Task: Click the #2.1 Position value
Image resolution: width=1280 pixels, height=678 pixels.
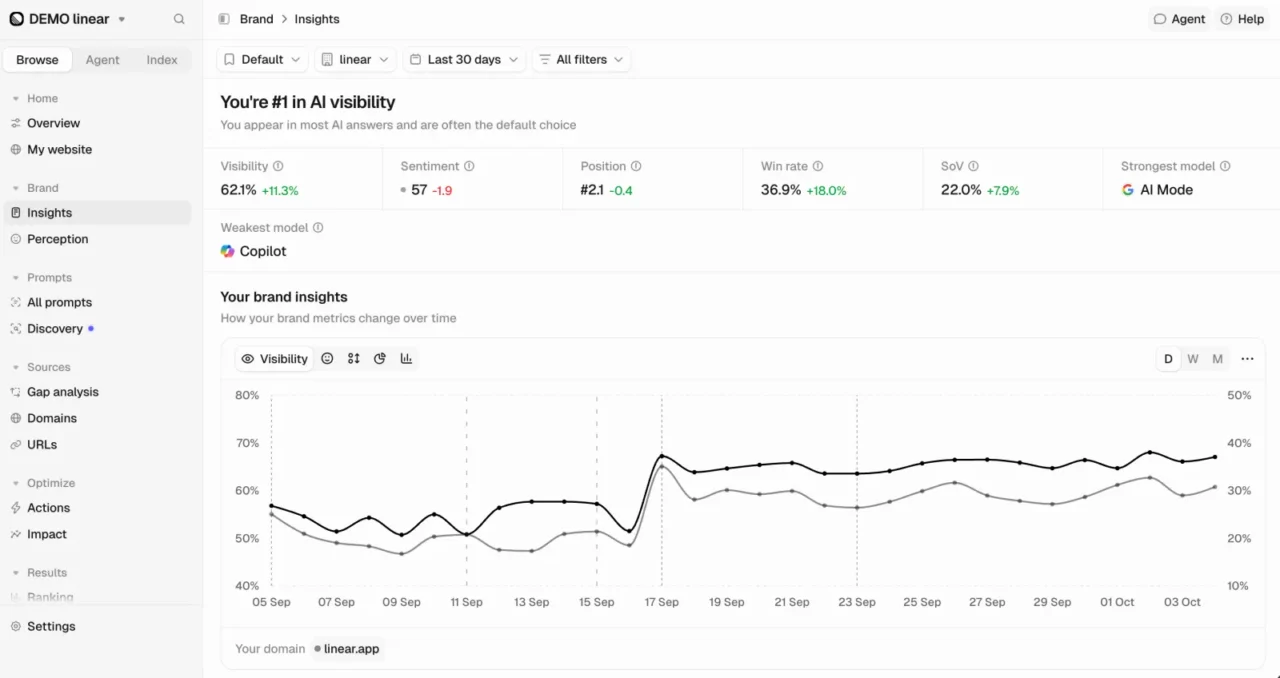Action: [x=592, y=190]
